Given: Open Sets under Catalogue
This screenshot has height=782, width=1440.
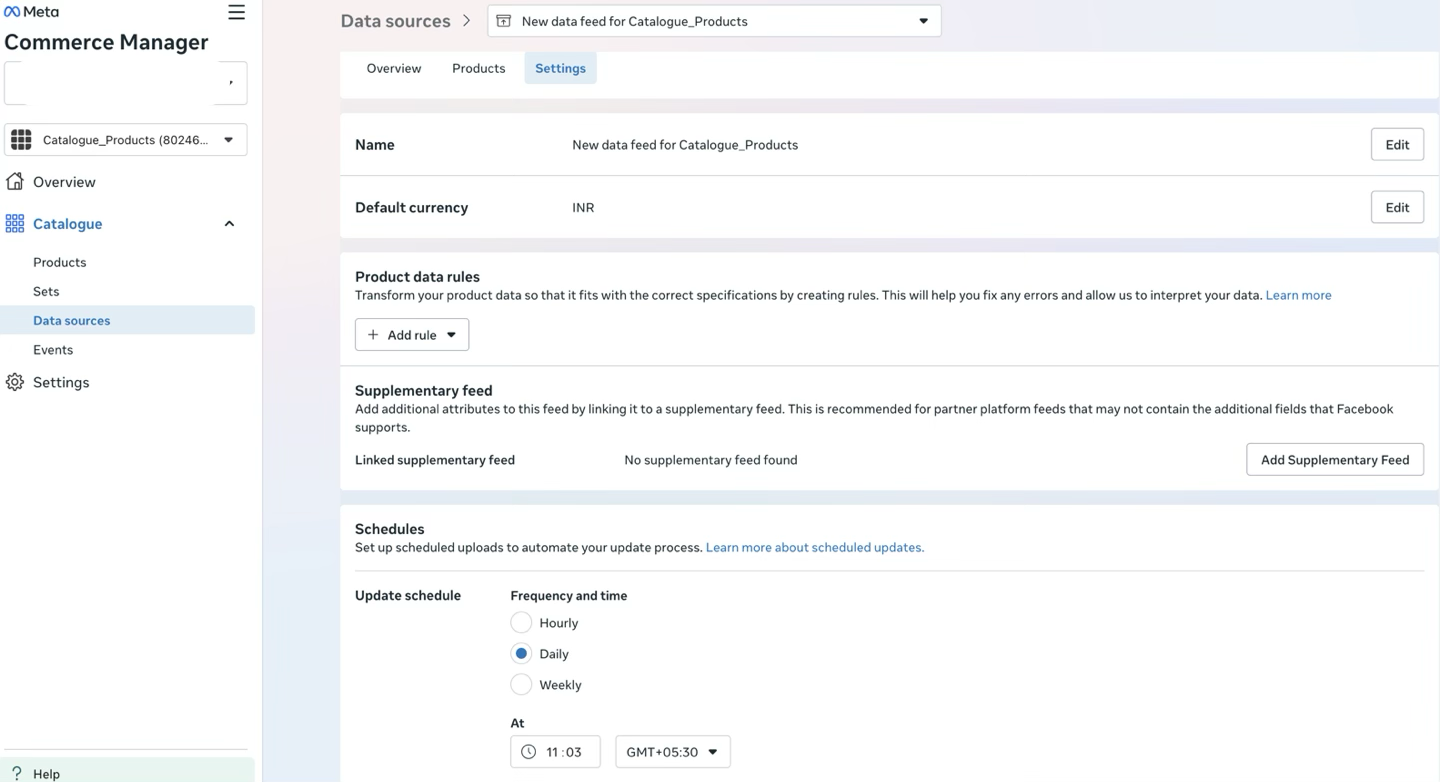Looking at the screenshot, I should (46, 291).
